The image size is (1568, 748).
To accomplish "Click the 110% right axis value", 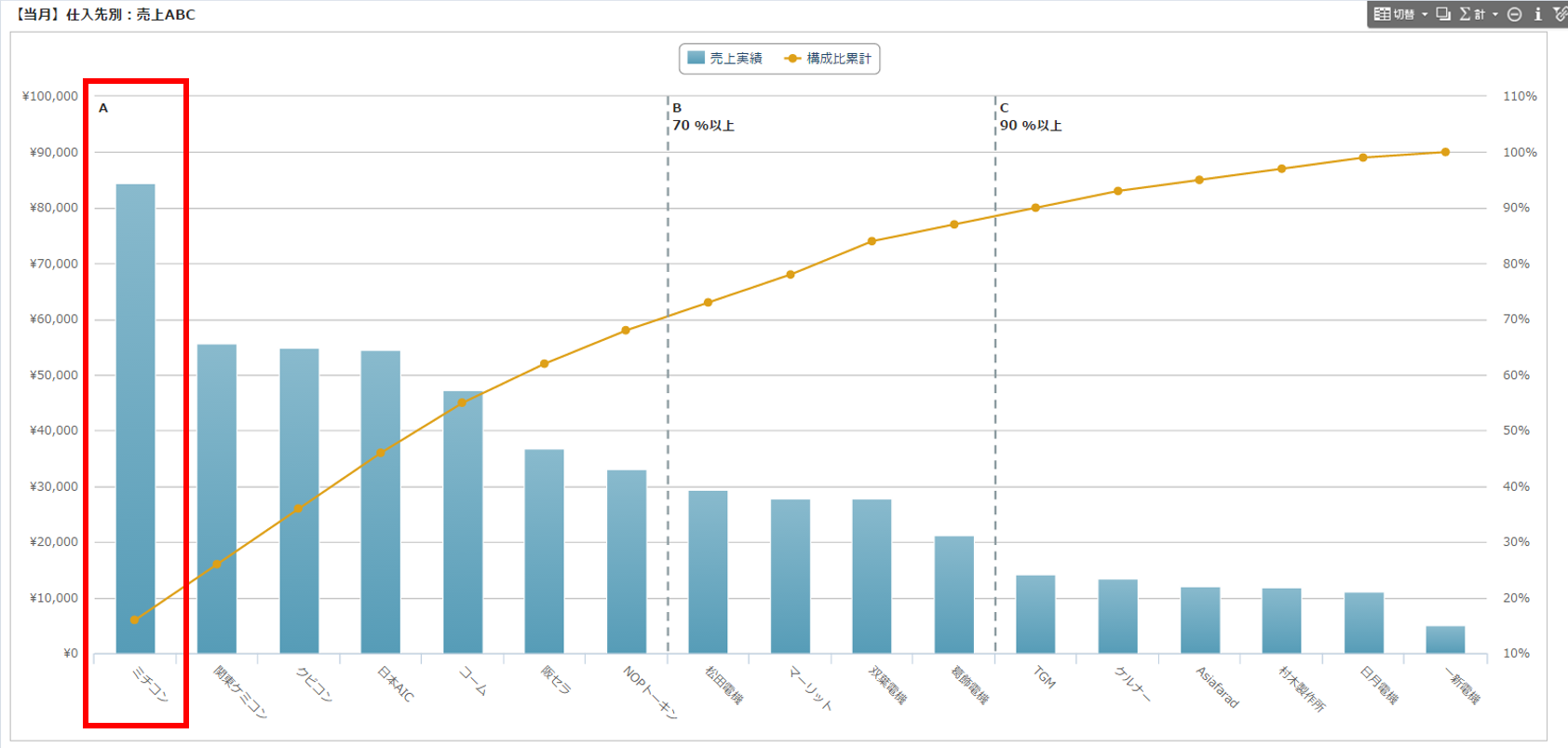I will [1520, 96].
